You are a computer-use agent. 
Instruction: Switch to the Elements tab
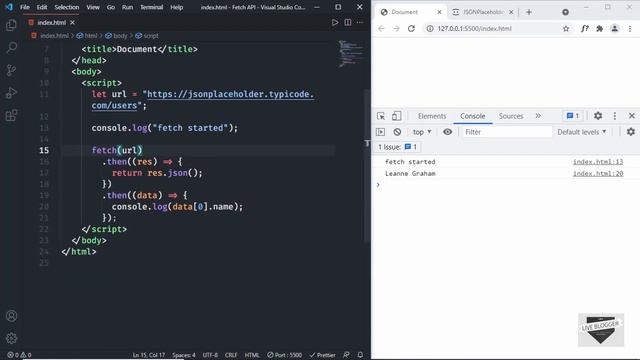click(432, 116)
